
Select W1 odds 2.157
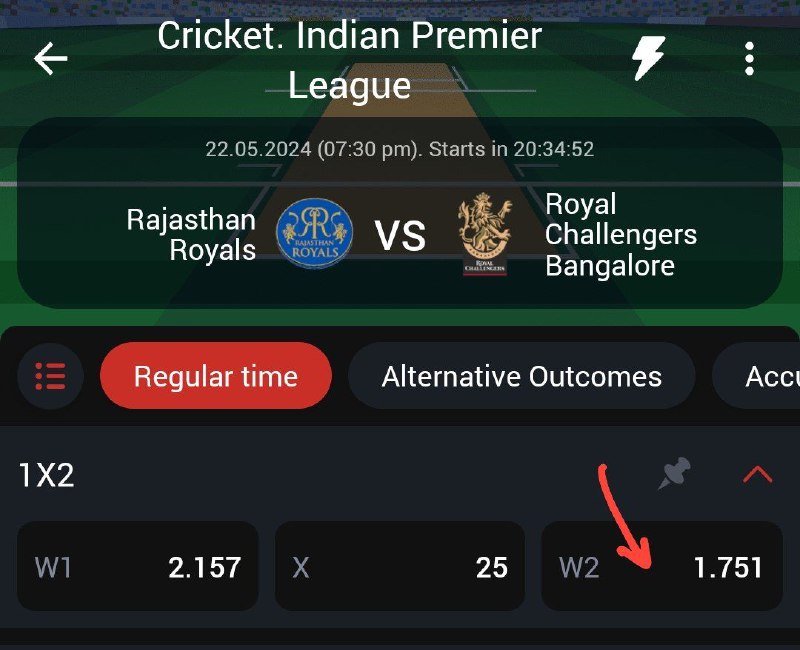138,566
